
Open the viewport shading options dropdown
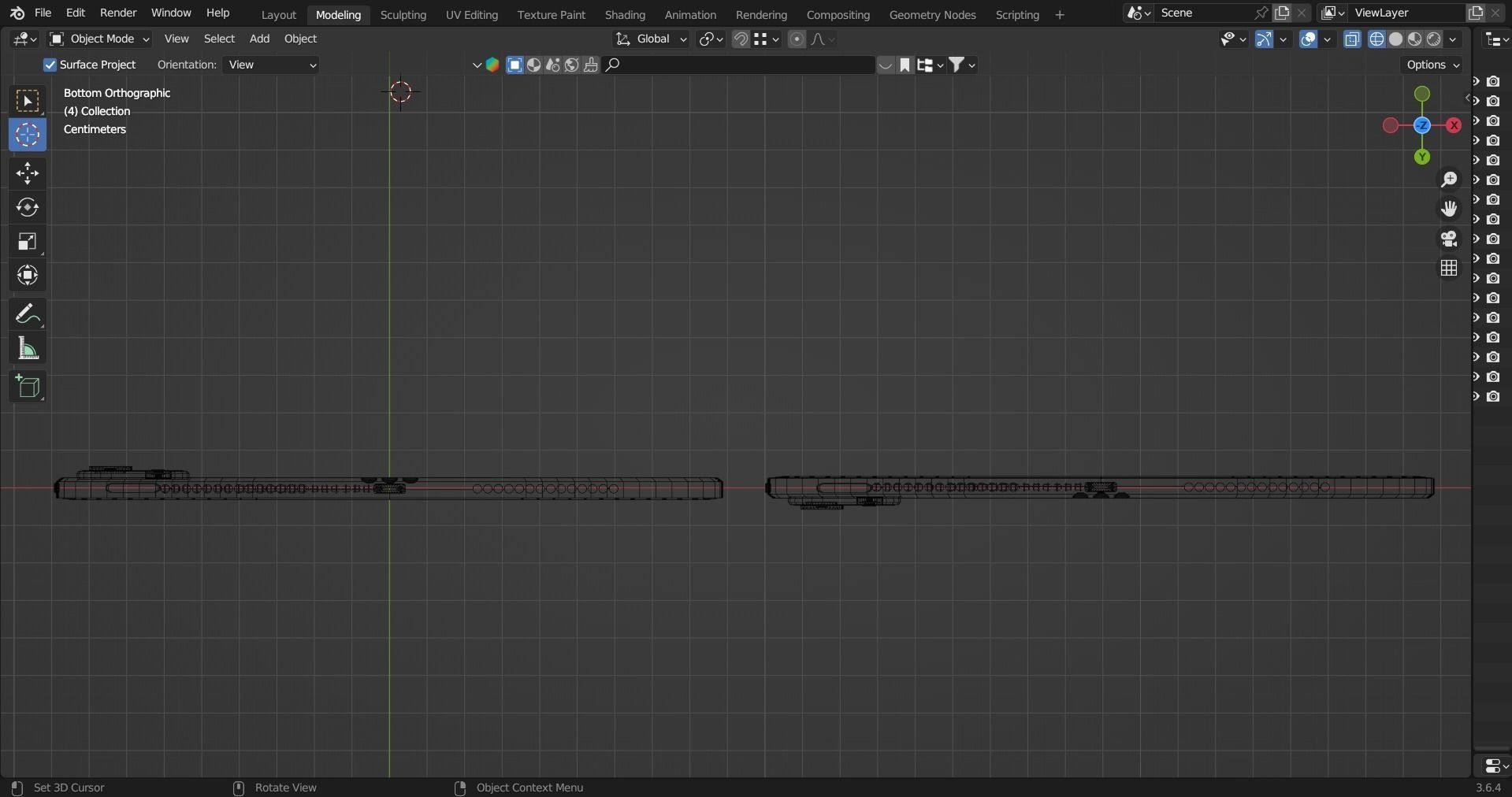point(1454,39)
